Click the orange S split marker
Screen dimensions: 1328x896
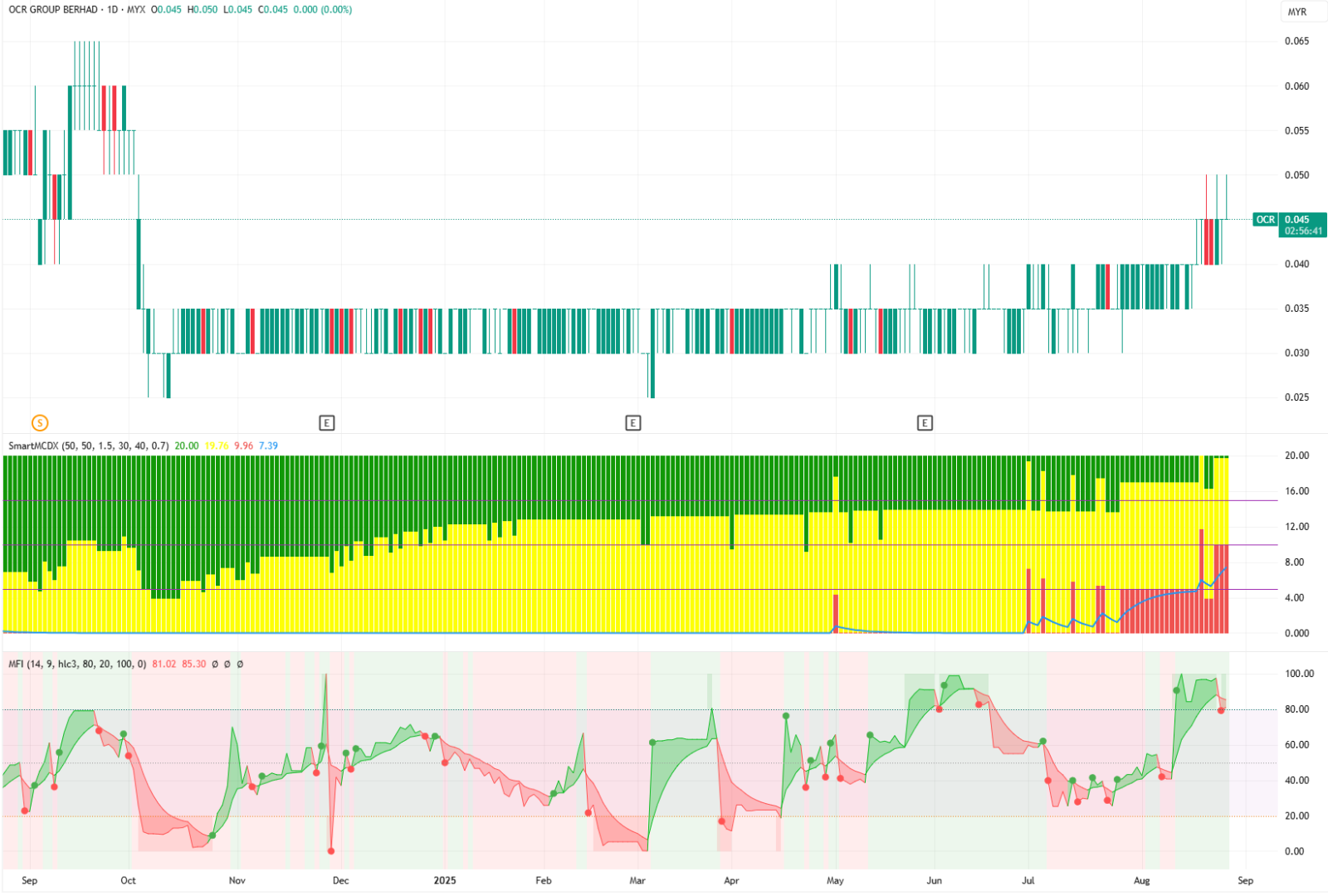point(39,423)
